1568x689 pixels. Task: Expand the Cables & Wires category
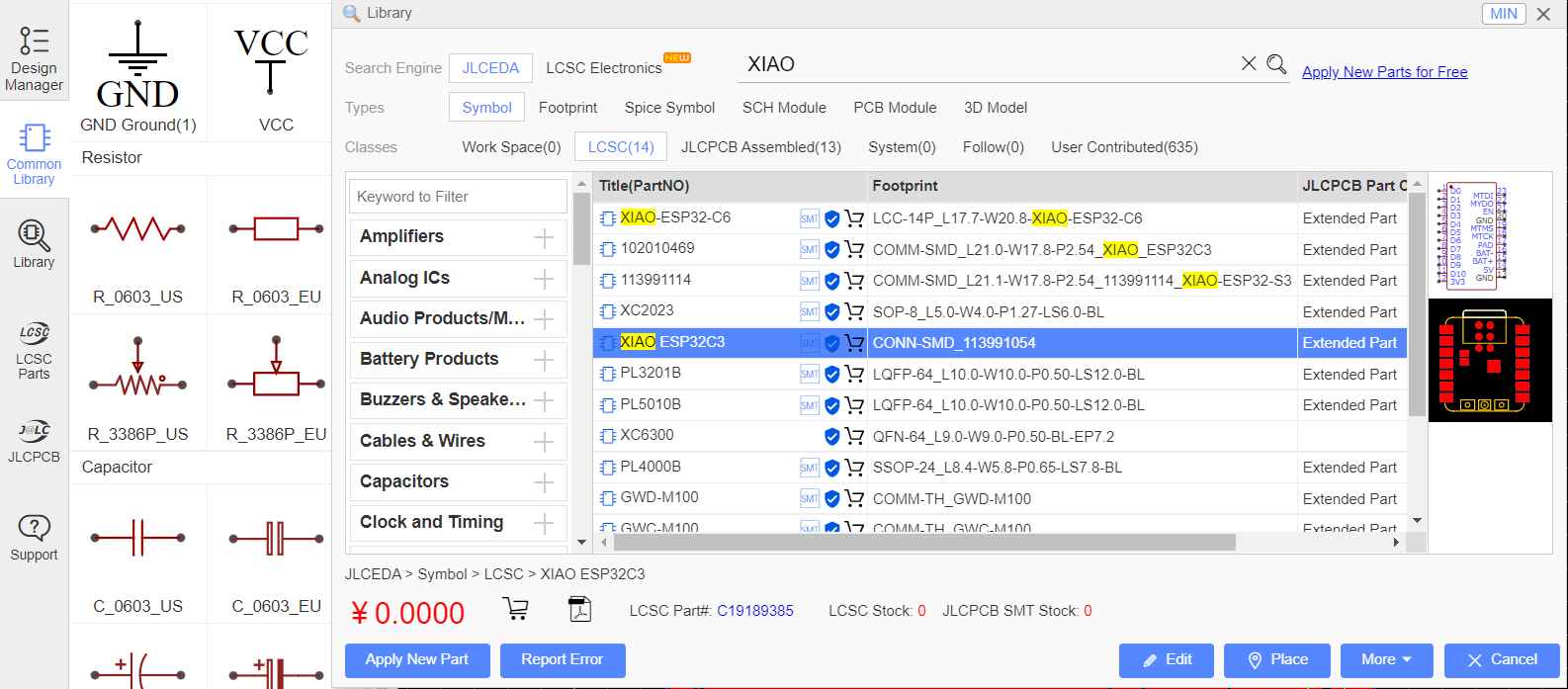pyautogui.click(x=544, y=442)
